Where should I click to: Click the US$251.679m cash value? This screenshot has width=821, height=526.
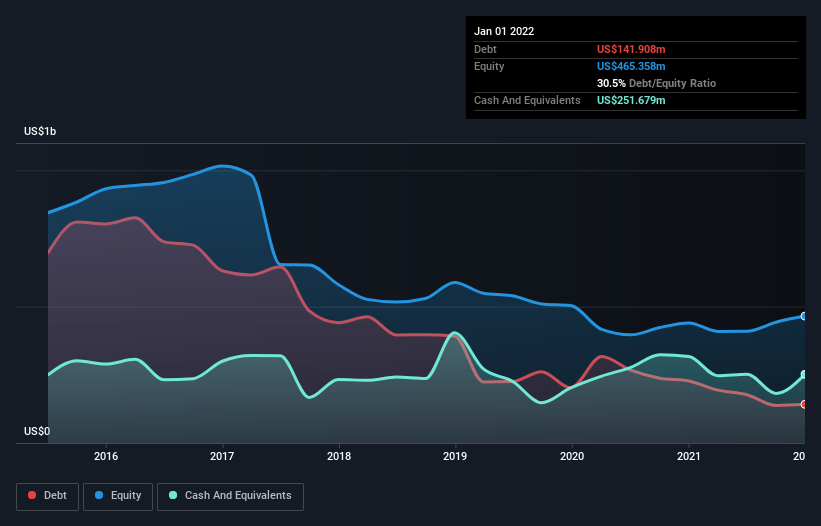631,100
